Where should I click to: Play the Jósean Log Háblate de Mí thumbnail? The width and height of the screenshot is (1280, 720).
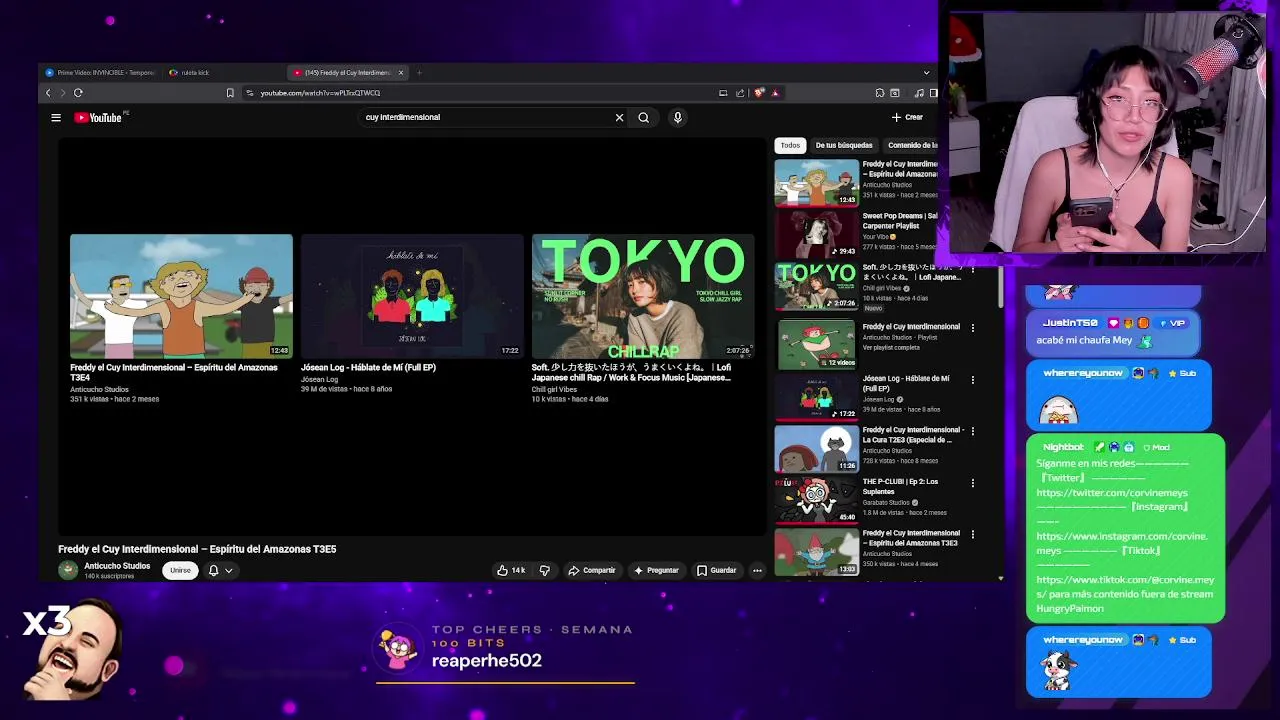pyautogui.click(x=412, y=296)
